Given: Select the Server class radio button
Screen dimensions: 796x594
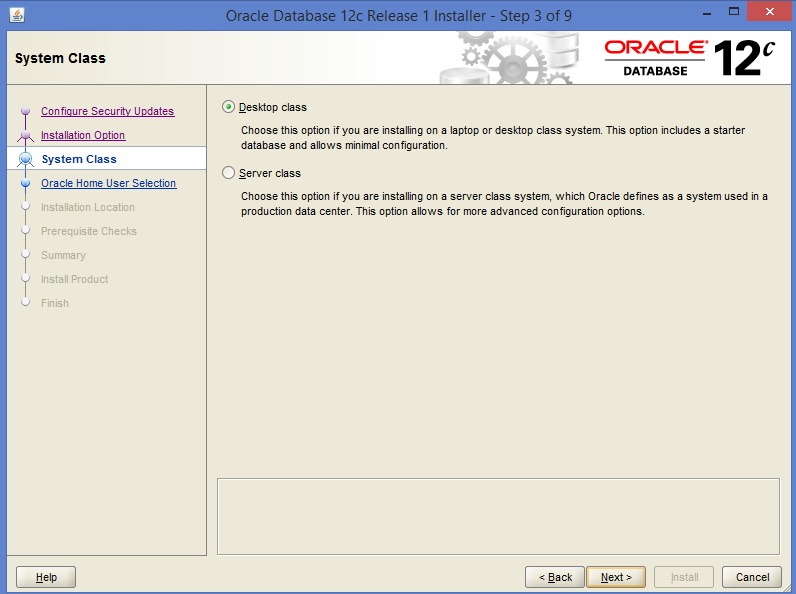Looking at the screenshot, I should pos(228,173).
